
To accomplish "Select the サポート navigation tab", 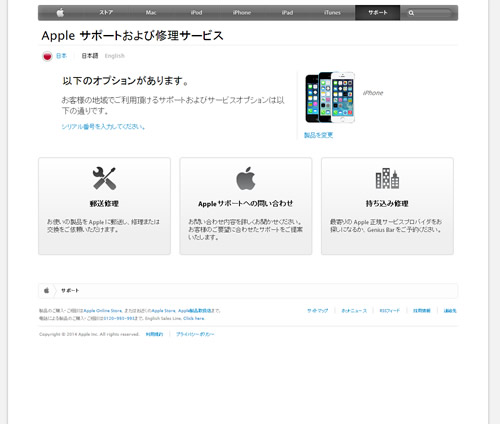I will click(x=378, y=13).
